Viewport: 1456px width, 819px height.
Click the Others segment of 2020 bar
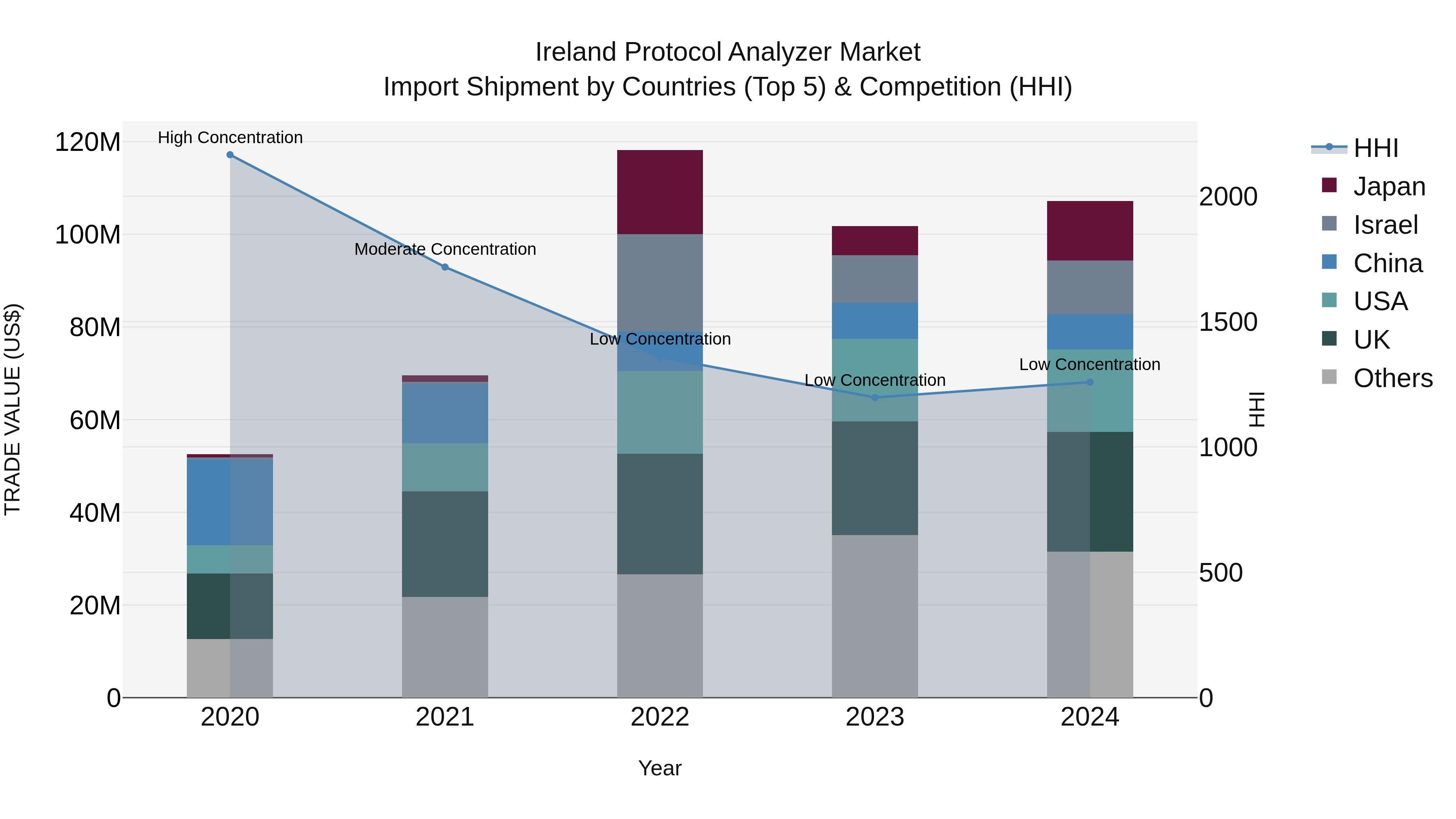point(230,668)
